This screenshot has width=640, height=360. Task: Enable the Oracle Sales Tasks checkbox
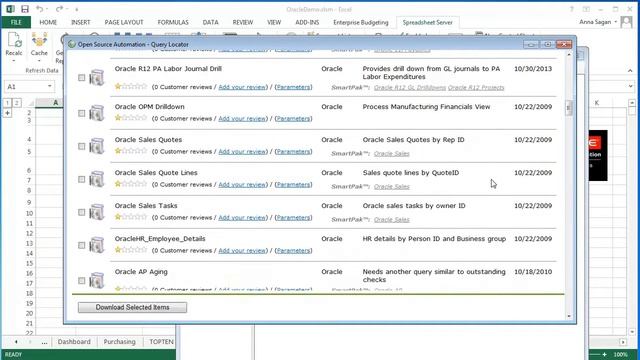coord(82,212)
